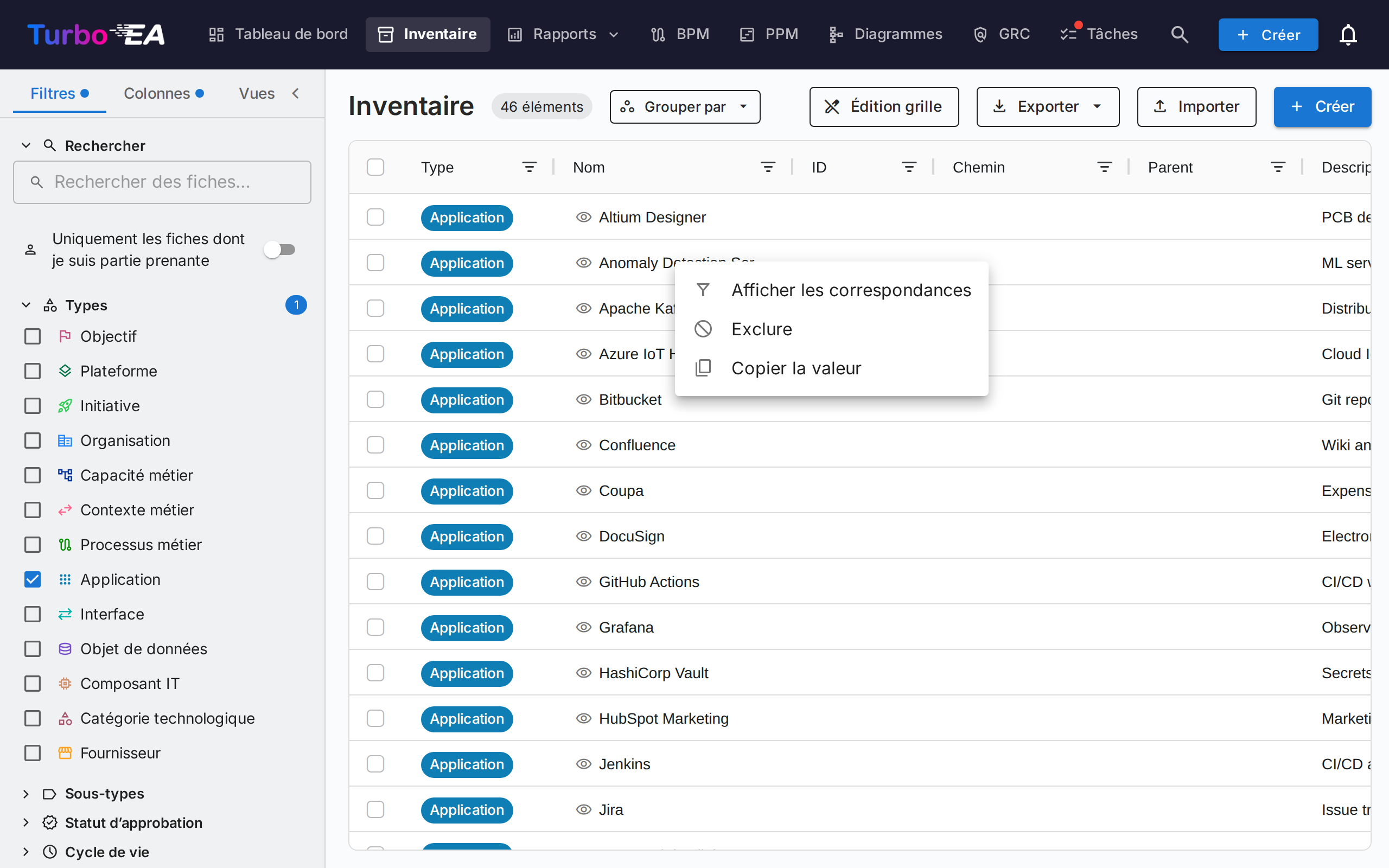Image resolution: width=1389 pixels, height=868 pixels.
Task: Click the Processus métier icon
Action: coord(65,545)
